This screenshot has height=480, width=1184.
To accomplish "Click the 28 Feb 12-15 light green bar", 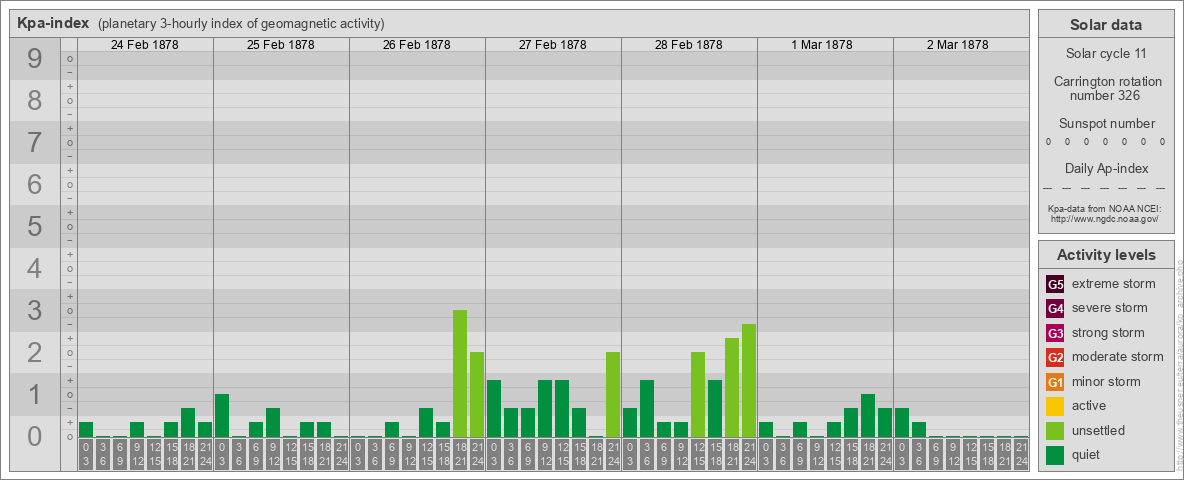I will tap(698, 395).
